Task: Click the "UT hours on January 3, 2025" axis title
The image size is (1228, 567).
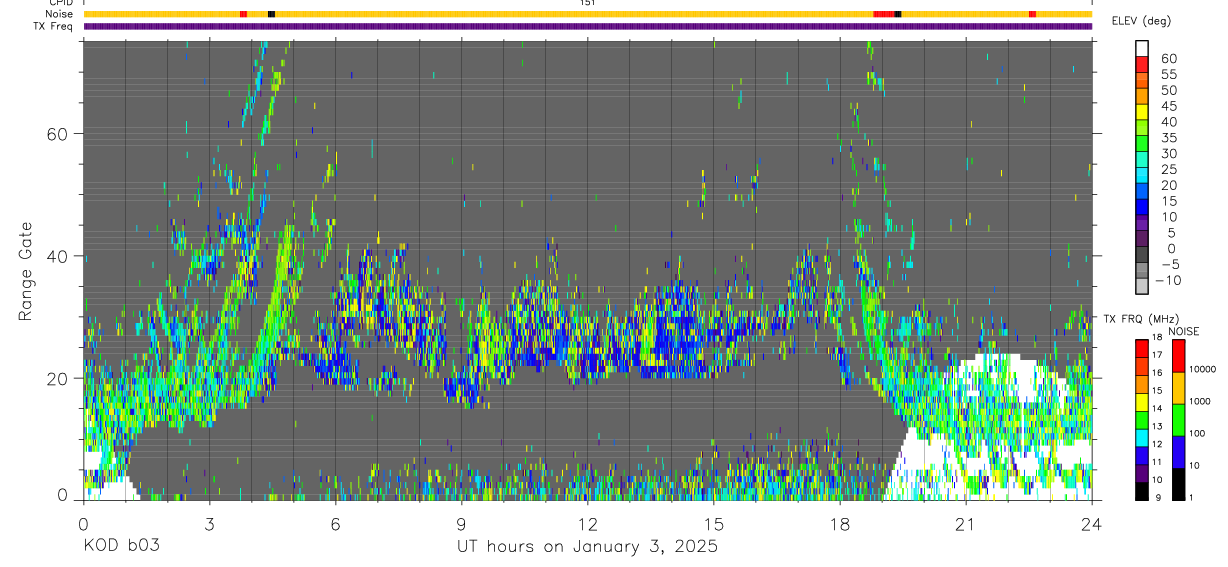Action: click(587, 547)
